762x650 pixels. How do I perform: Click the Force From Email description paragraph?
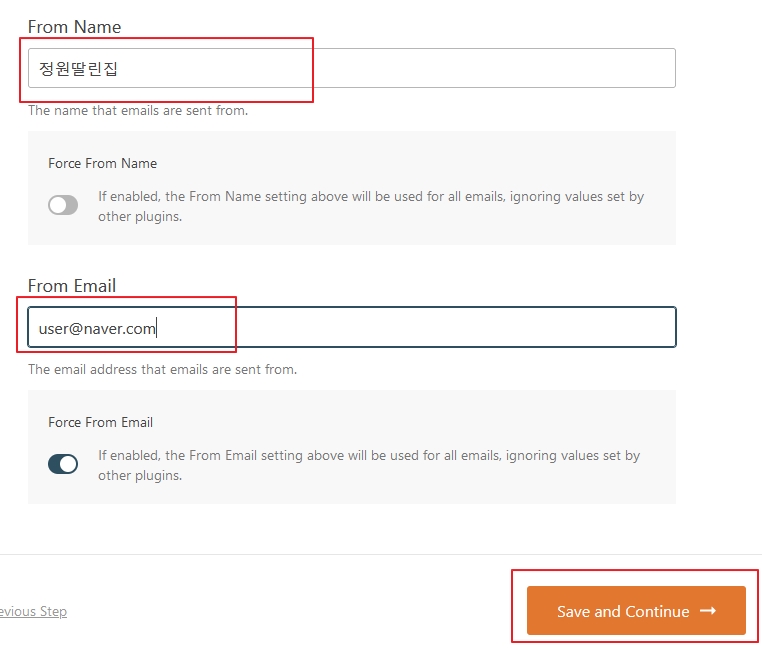pos(369,465)
